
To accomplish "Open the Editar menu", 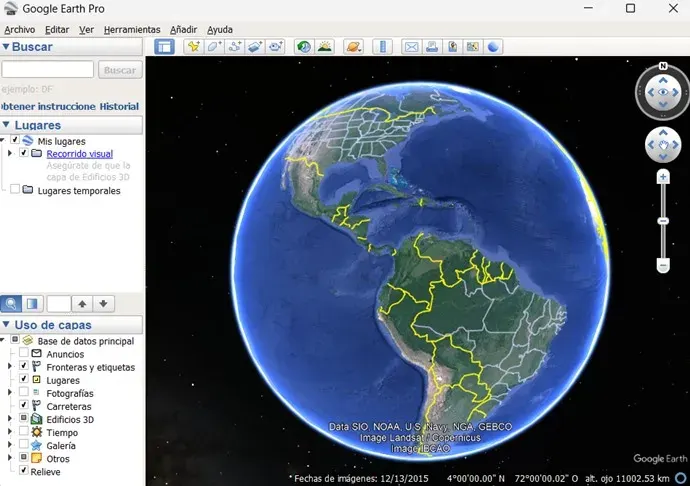I will (57, 29).
